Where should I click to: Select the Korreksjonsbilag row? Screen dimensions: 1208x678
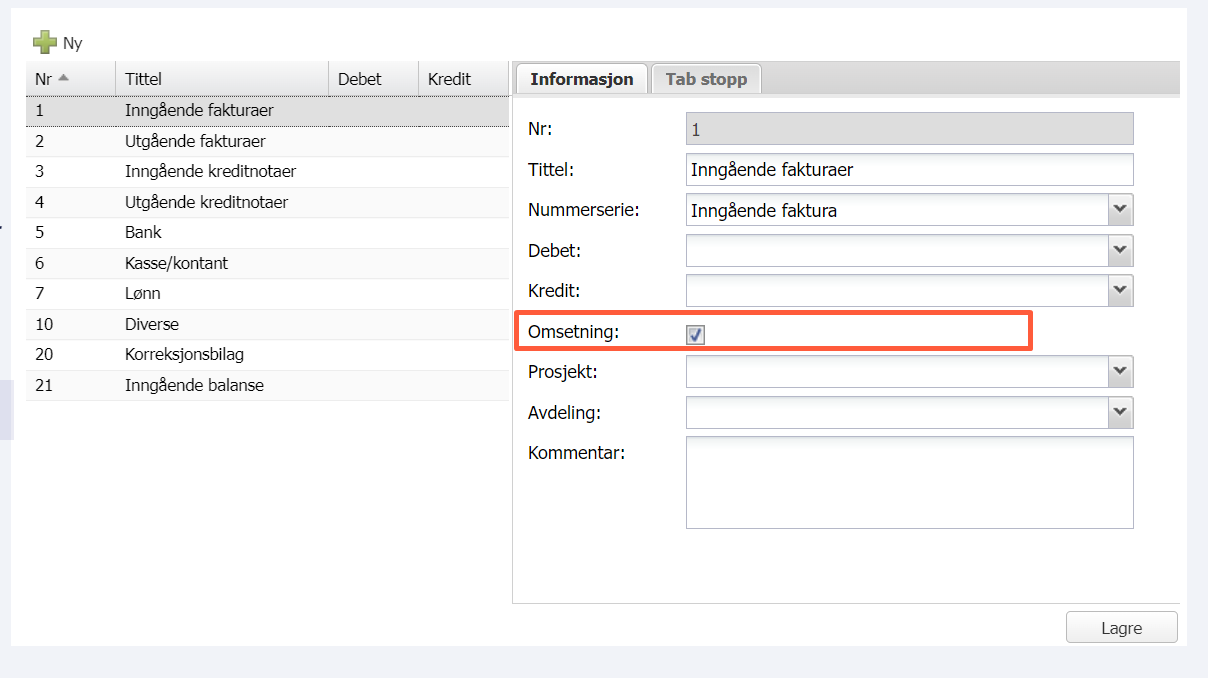pyautogui.click(x=184, y=354)
